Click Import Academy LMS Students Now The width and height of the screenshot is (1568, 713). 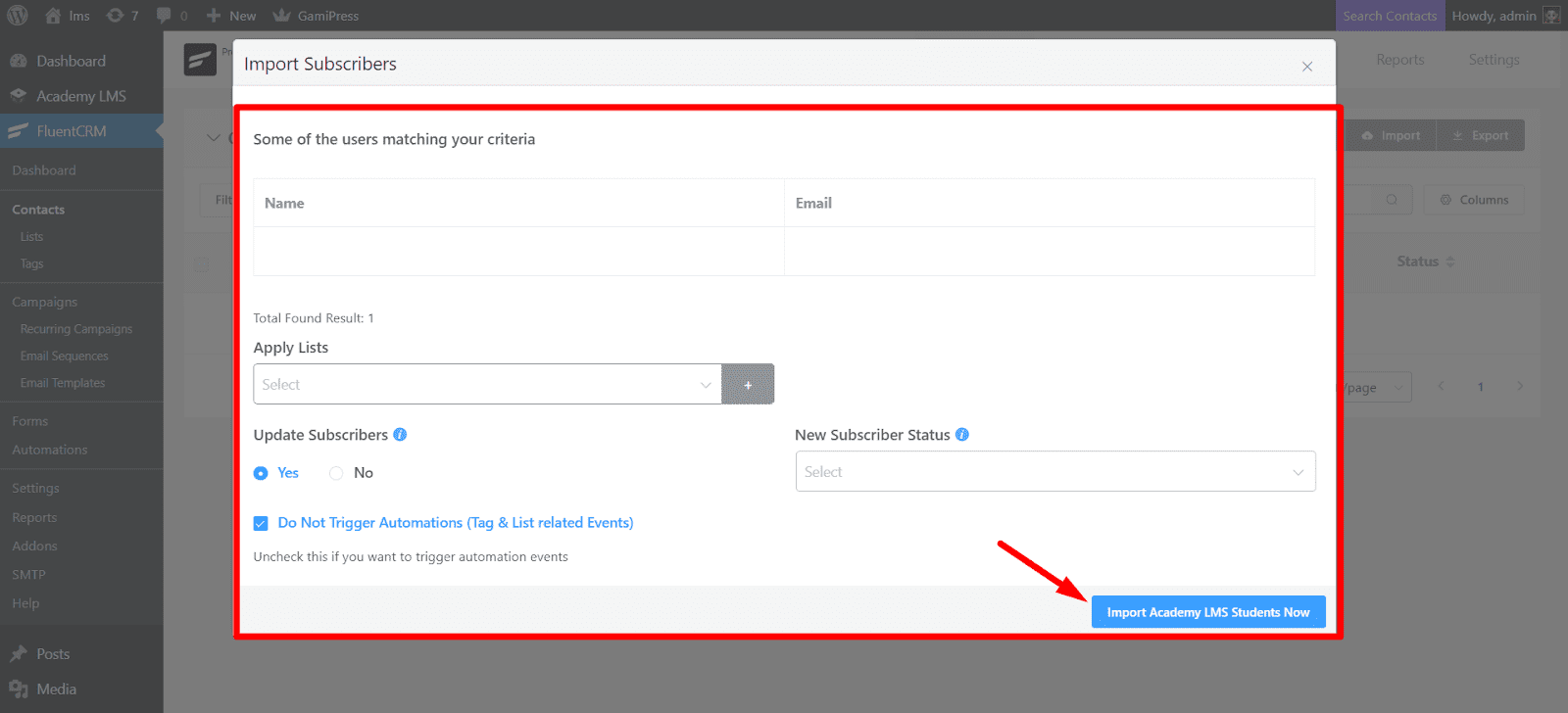click(x=1207, y=612)
